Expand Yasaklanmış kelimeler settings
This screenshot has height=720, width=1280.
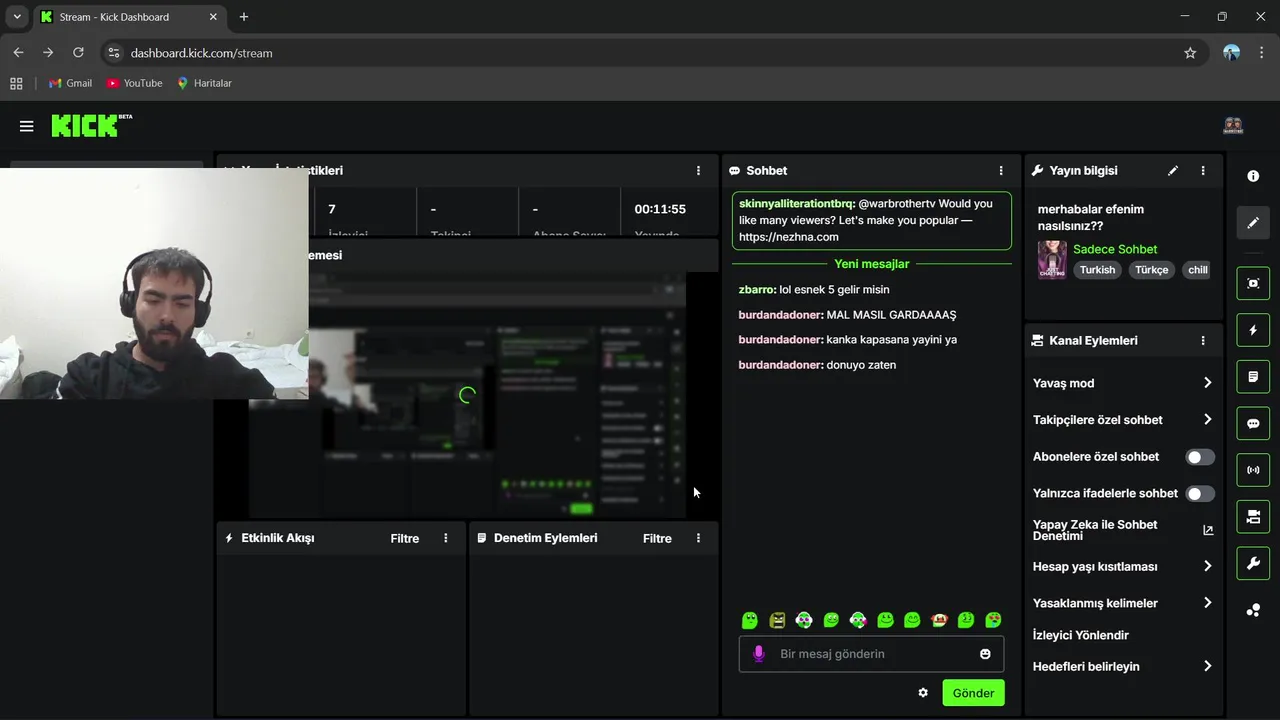pyautogui.click(x=1123, y=603)
